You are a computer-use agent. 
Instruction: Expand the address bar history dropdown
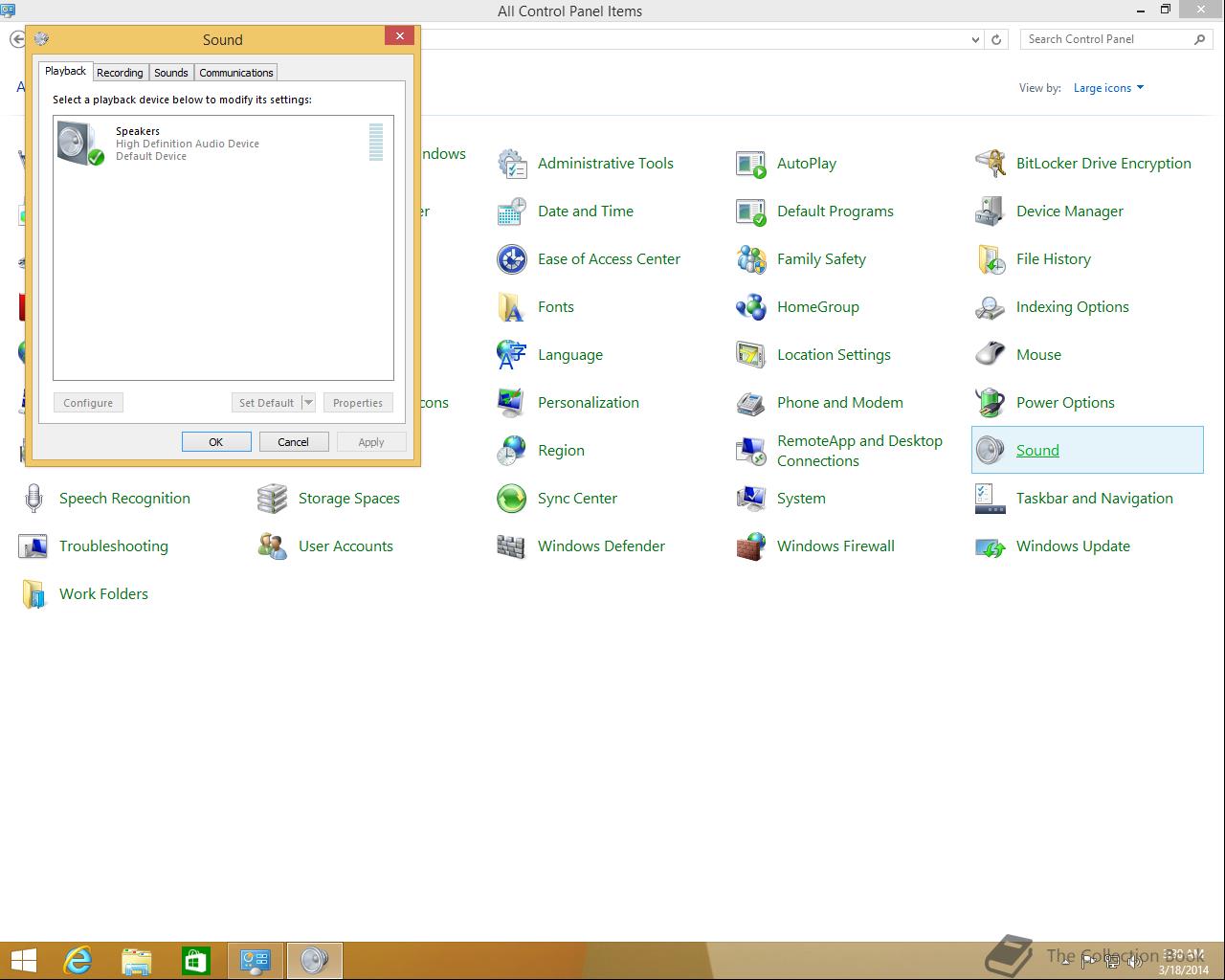coord(975,39)
